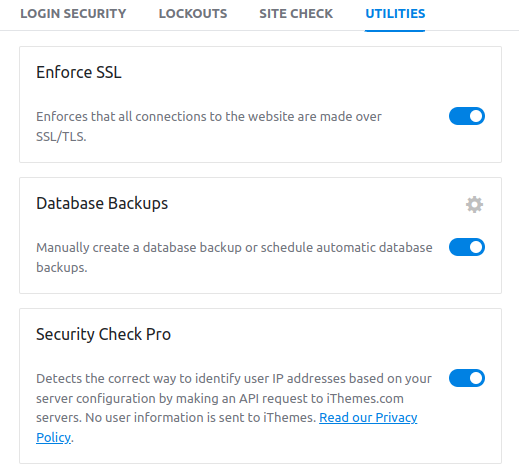Click the word 'backups.' ending the backup description
Viewport: 519px width, 472px height.
pos(62,267)
